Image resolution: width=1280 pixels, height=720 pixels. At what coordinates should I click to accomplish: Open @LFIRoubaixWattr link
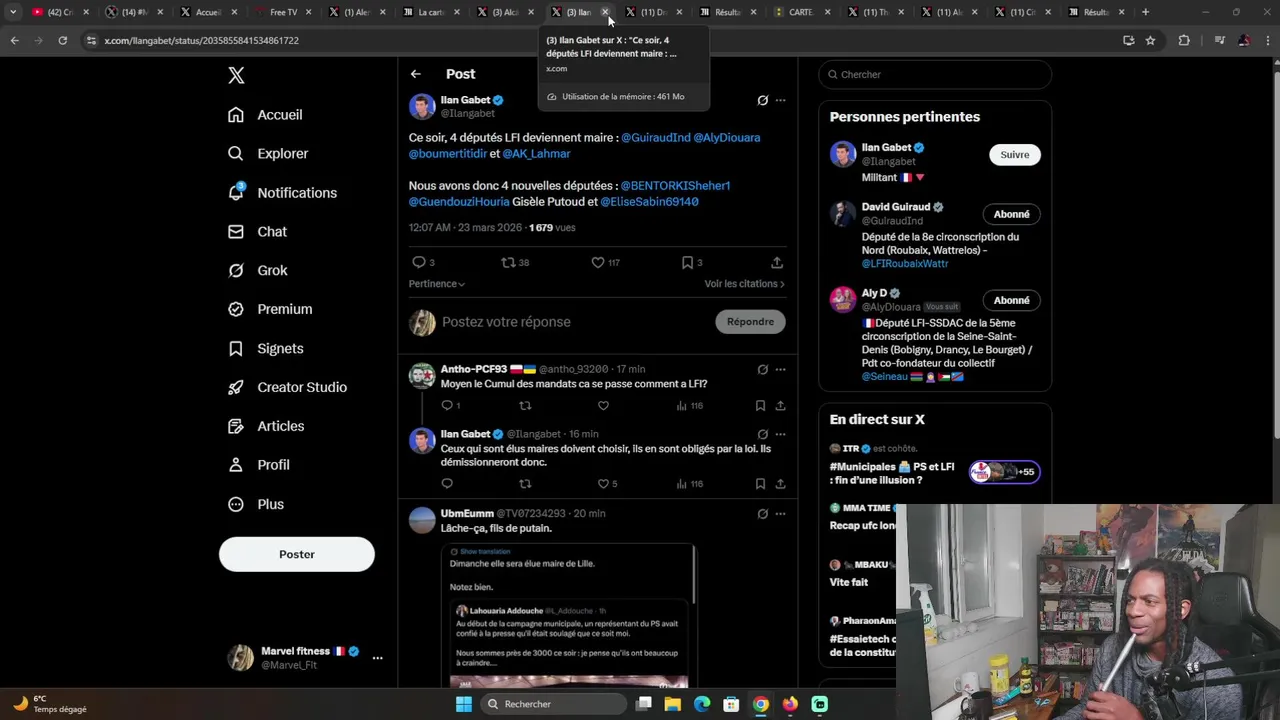pyautogui.click(x=905, y=264)
